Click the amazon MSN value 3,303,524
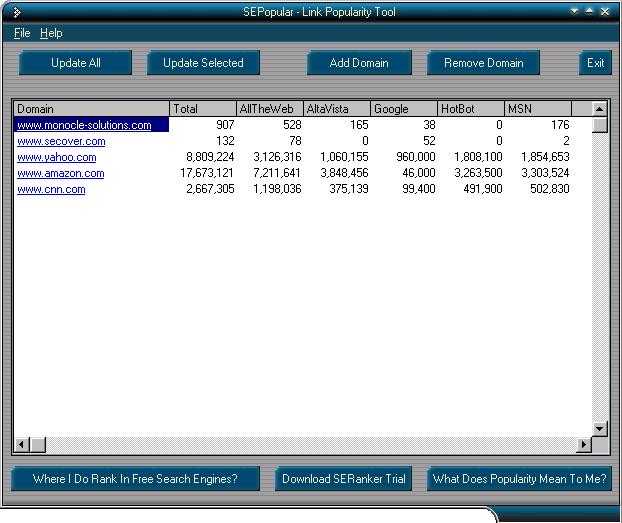This screenshot has width=622, height=523. (x=545, y=173)
